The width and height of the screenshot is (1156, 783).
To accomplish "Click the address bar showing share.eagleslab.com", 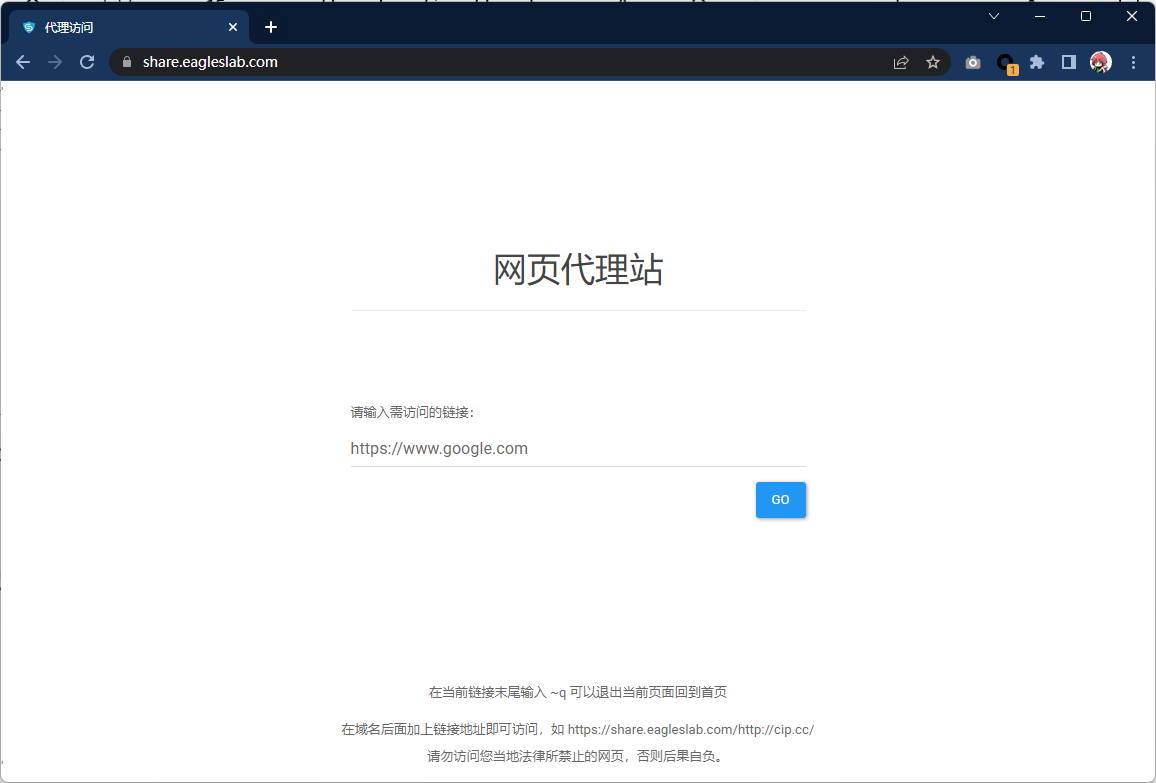I will [500, 62].
